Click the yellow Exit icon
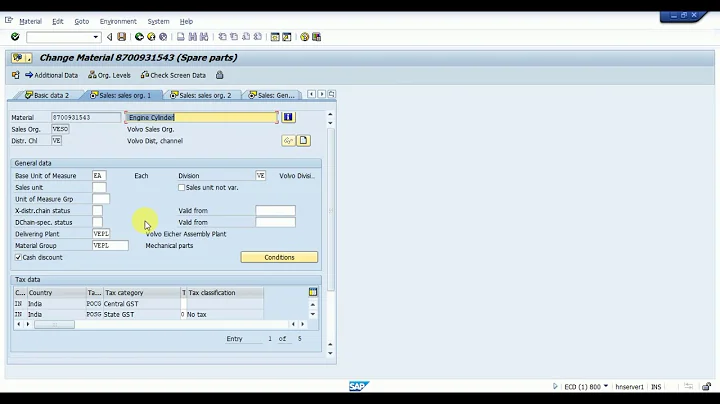This screenshot has width=720, height=404. [x=151, y=37]
